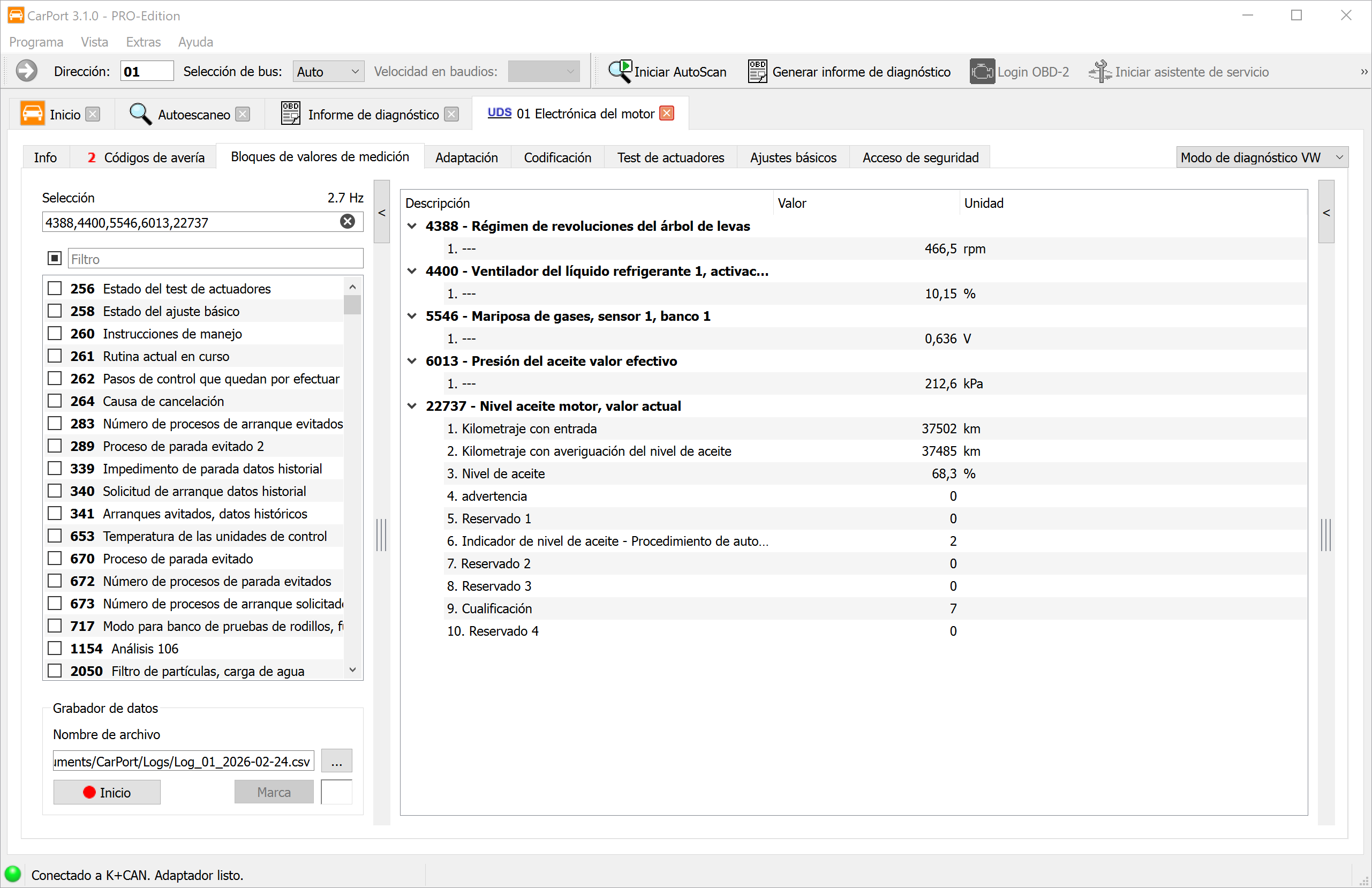
Task: Click the measurement list scrollbar down arrow
Action: click(353, 670)
